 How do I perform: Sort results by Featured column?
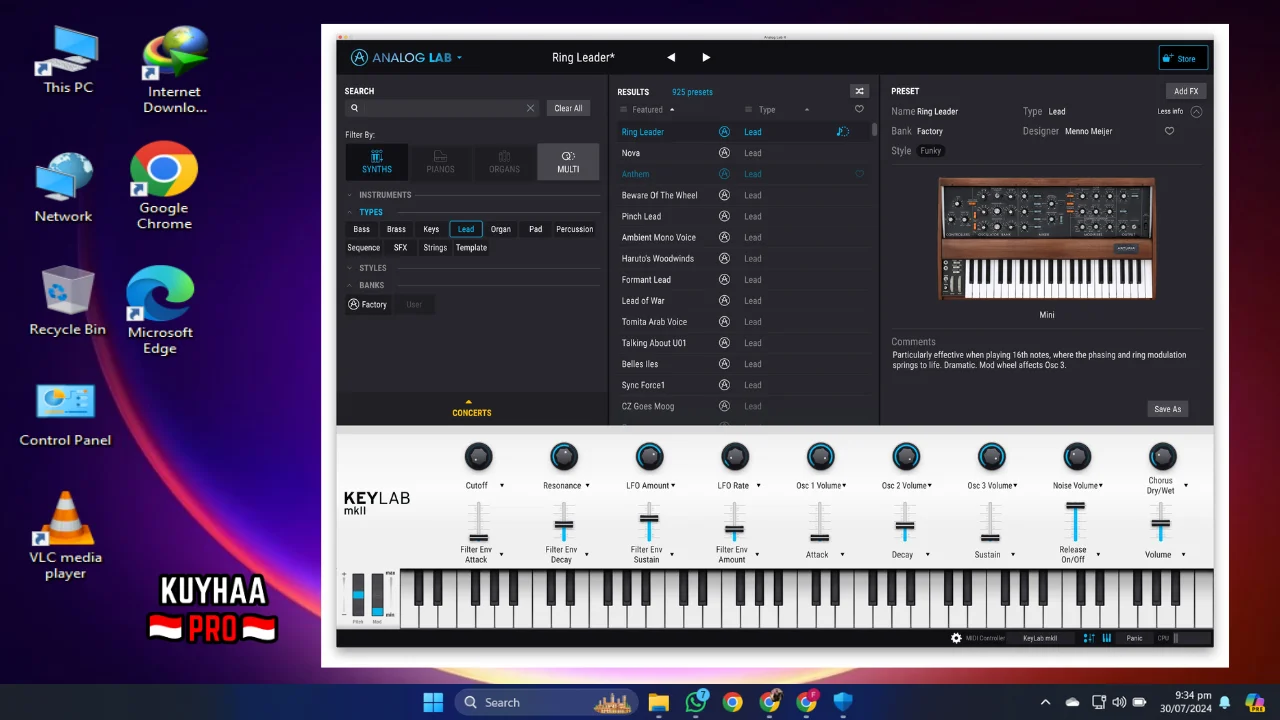point(648,109)
